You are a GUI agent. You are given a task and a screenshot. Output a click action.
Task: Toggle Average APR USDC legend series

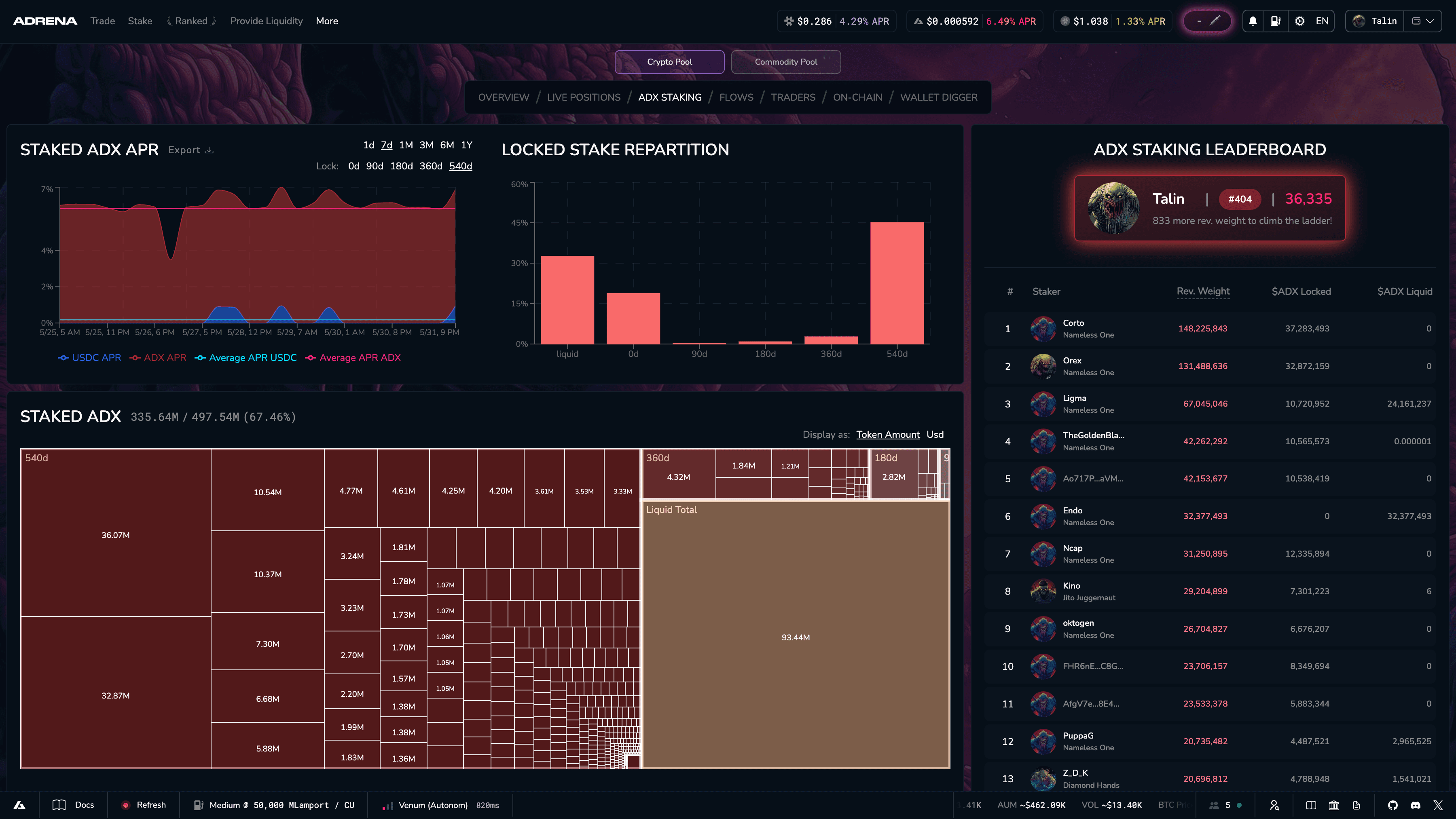(245, 357)
